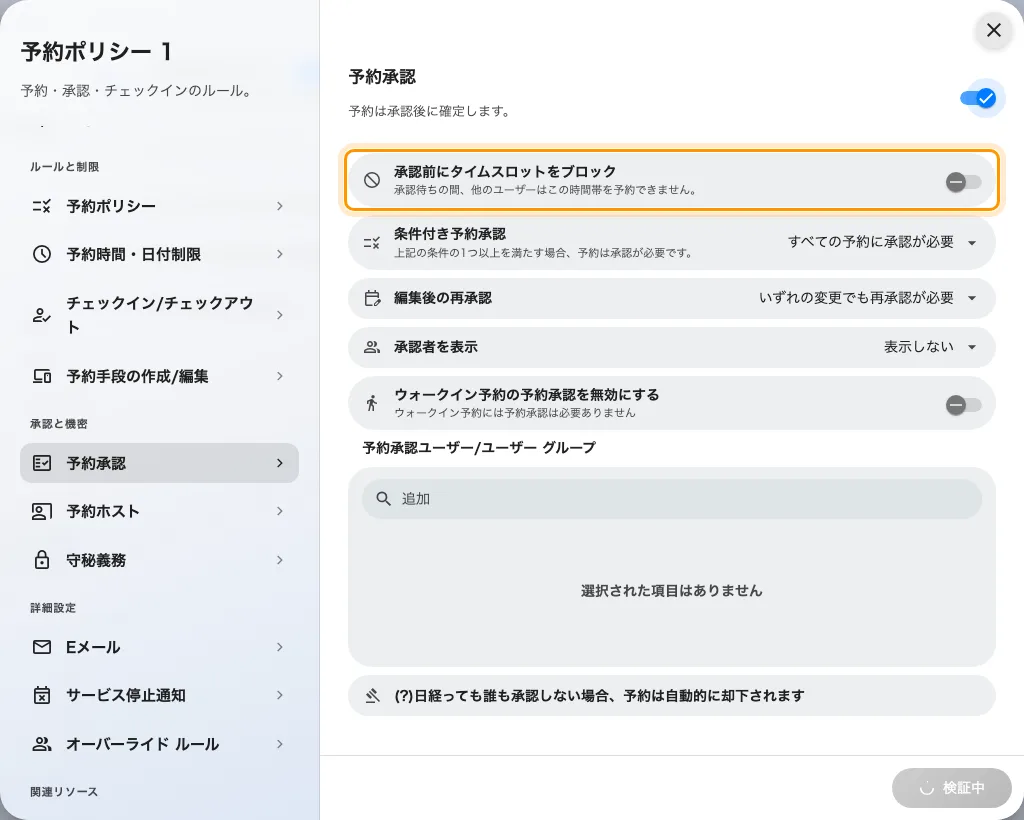This screenshot has height=820, width=1024.
Task: Click the people icon in 承認者を表示 row
Action: (372, 347)
